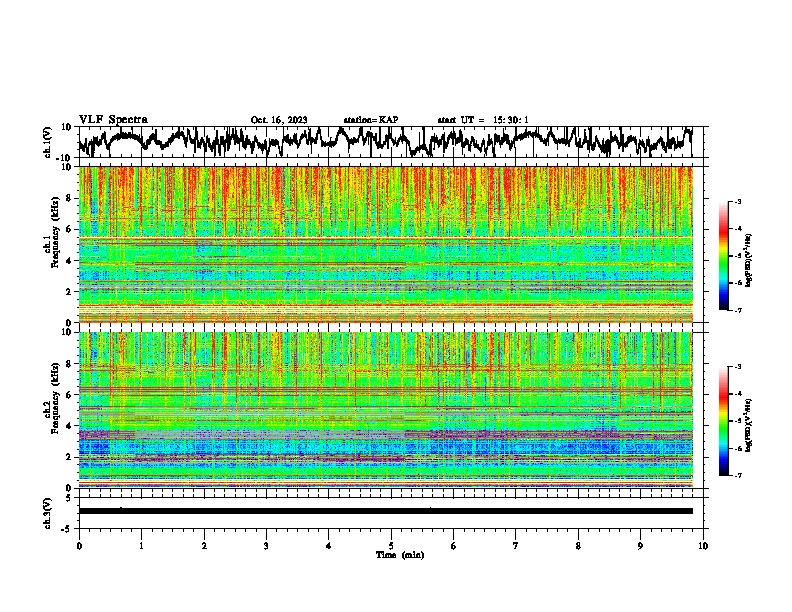
Task: Click the black ch.3 voltage trace bar
Action: (x=386, y=511)
